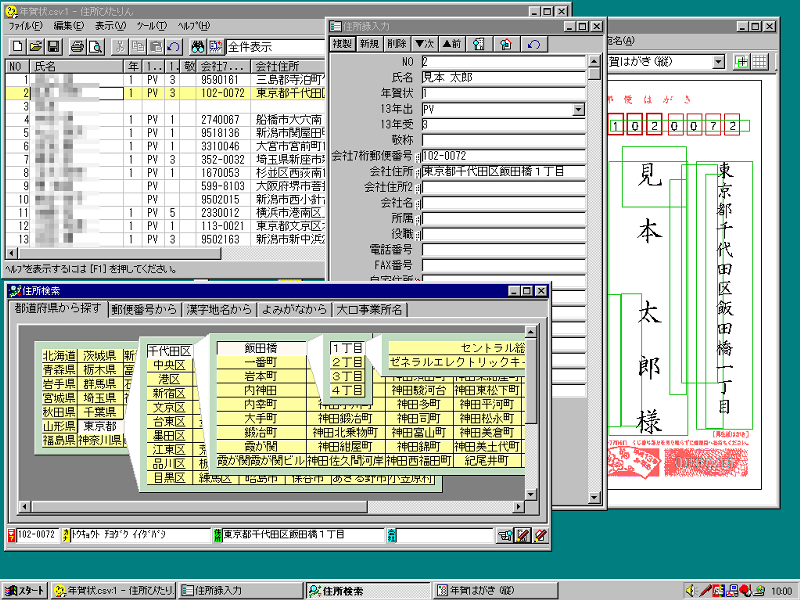This screenshot has height=600, width=800.
Task: Open the 表示(V) menu
Action: point(110,26)
